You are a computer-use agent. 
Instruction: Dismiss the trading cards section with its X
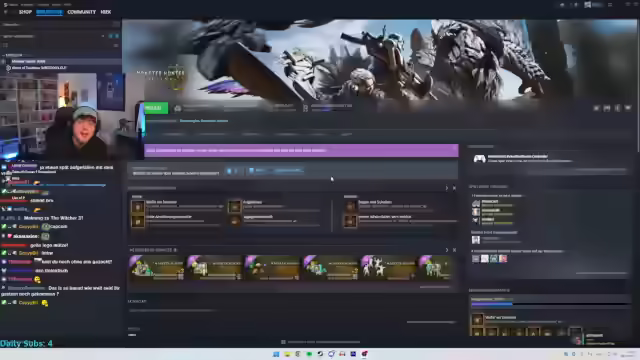click(x=454, y=250)
